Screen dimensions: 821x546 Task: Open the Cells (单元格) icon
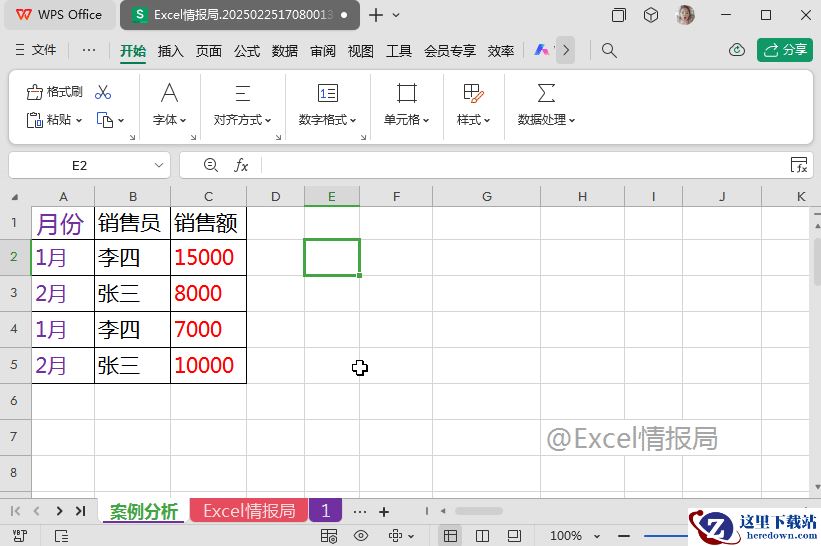click(407, 93)
